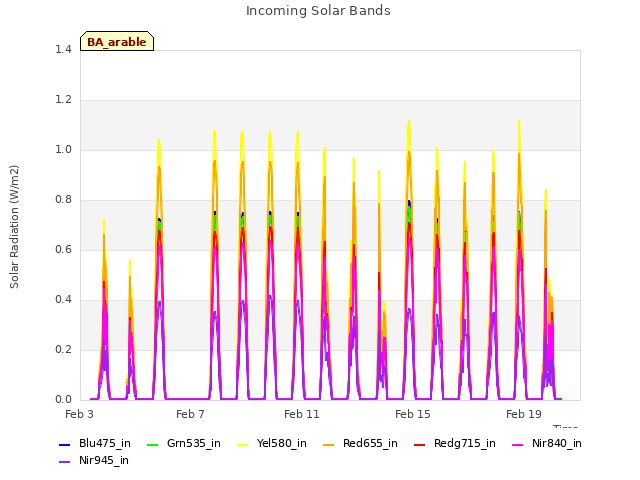Toggle the Grn535_in legend entry
The image size is (640, 480).
(x=183, y=444)
